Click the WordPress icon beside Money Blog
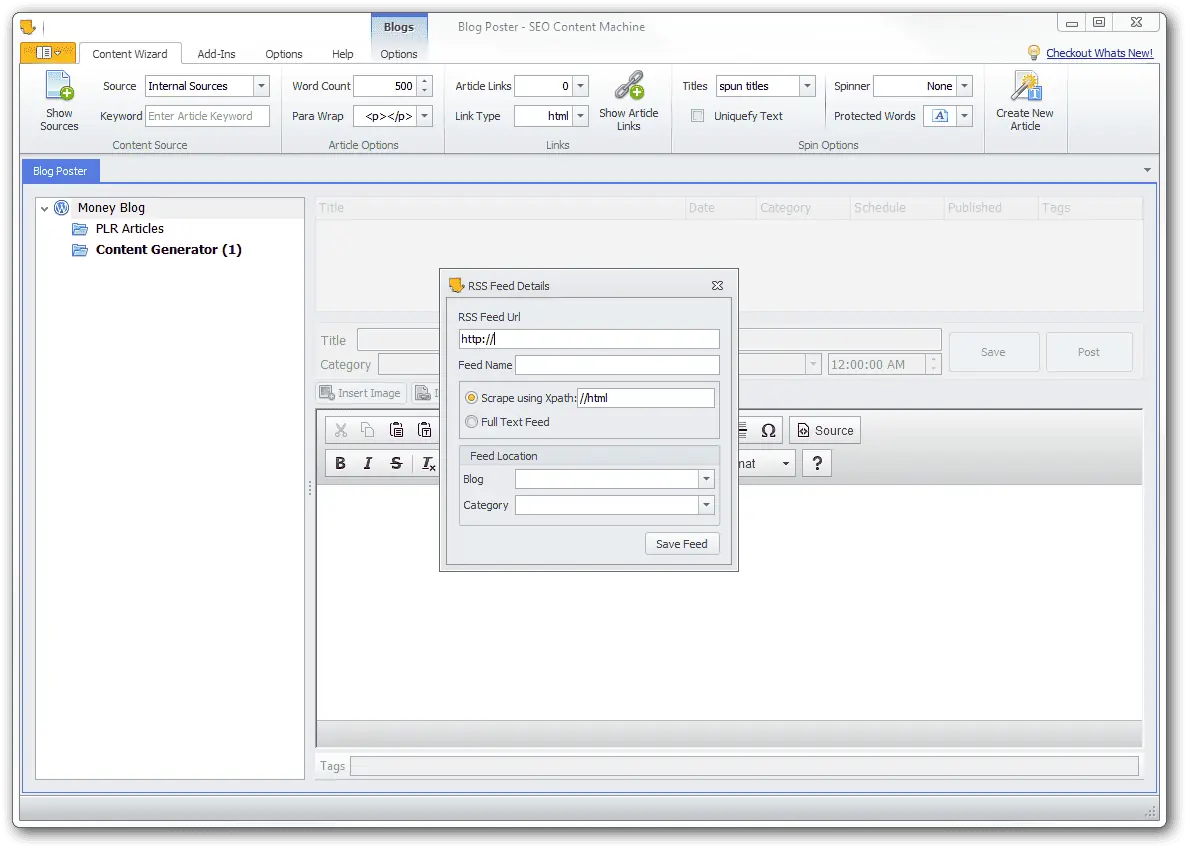Image resolution: width=1187 pixels, height=848 pixels. [62, 207]
